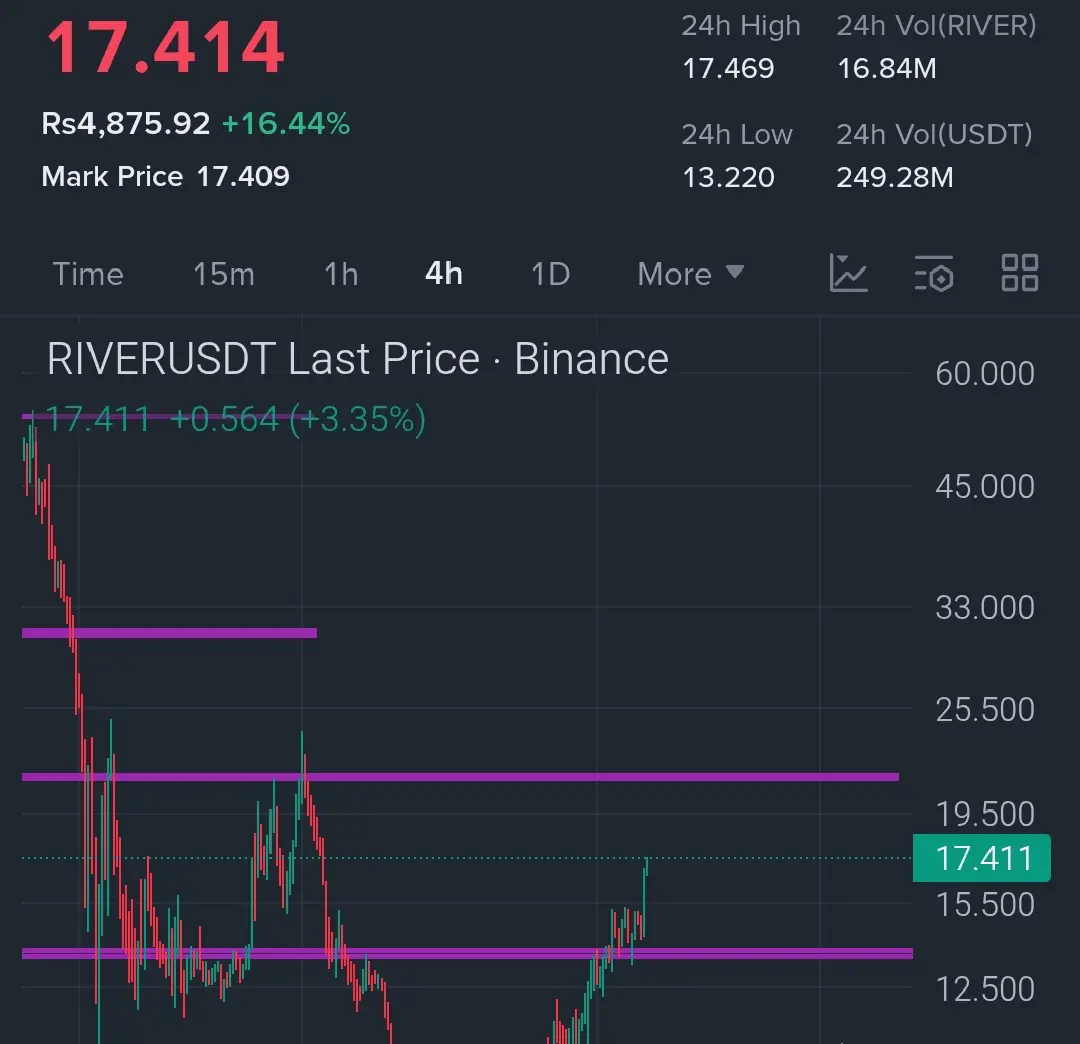
Task: Click the +16.44% change value
Action: (286, 124)
